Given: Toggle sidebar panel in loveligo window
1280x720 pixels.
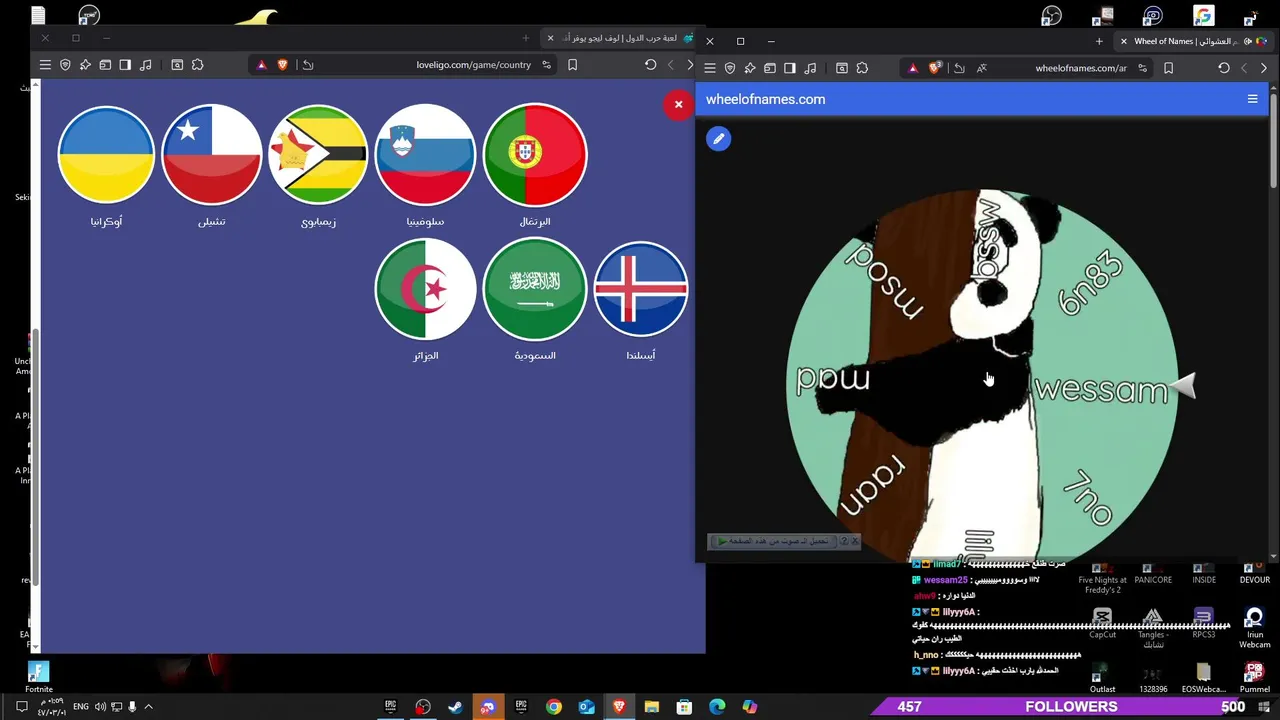Looking at the screenshot, I should coord(125,65).
